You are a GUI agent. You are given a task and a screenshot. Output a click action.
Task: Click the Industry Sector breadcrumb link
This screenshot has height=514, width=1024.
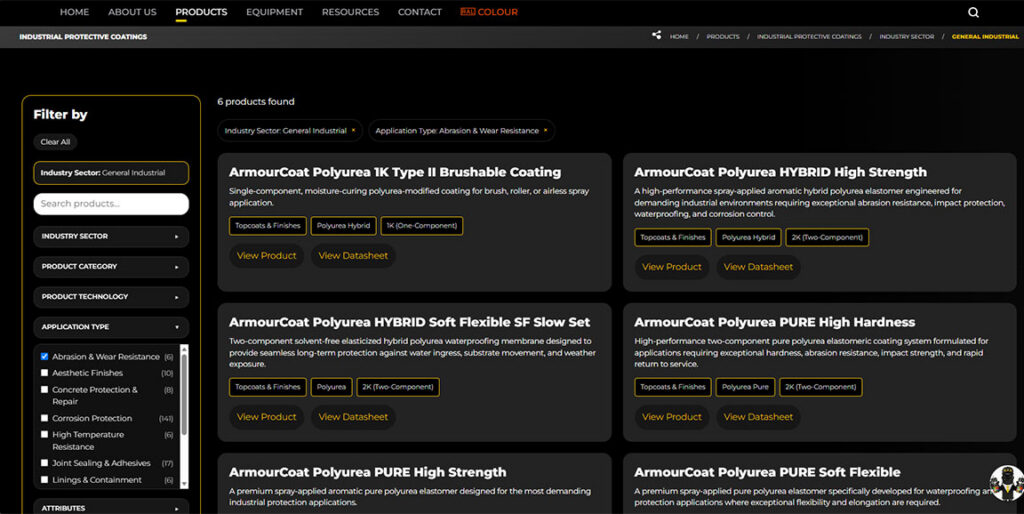point(906,37)
